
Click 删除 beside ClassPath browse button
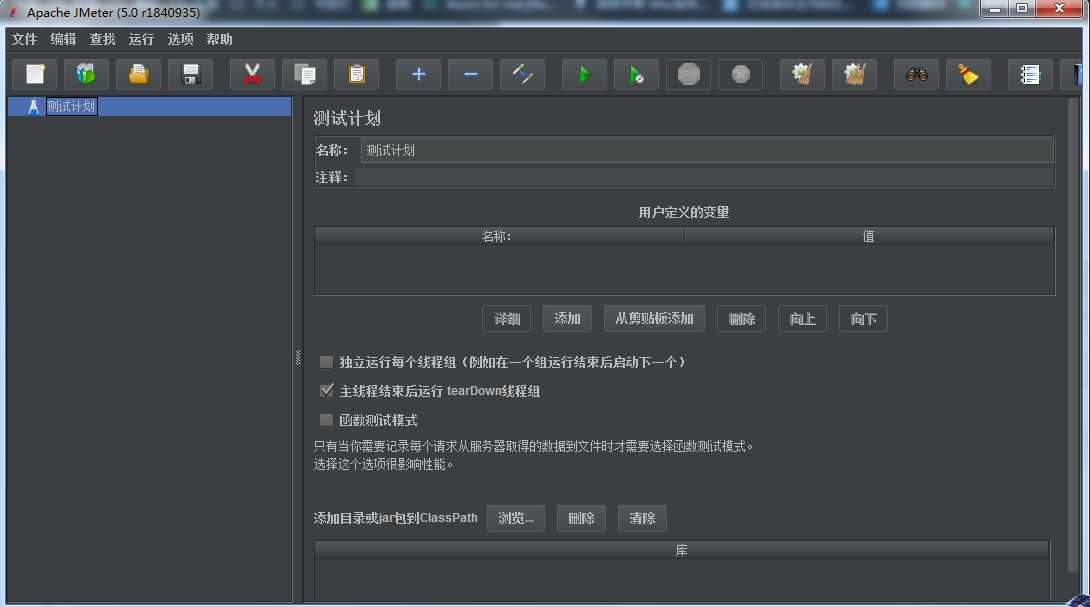581,518
